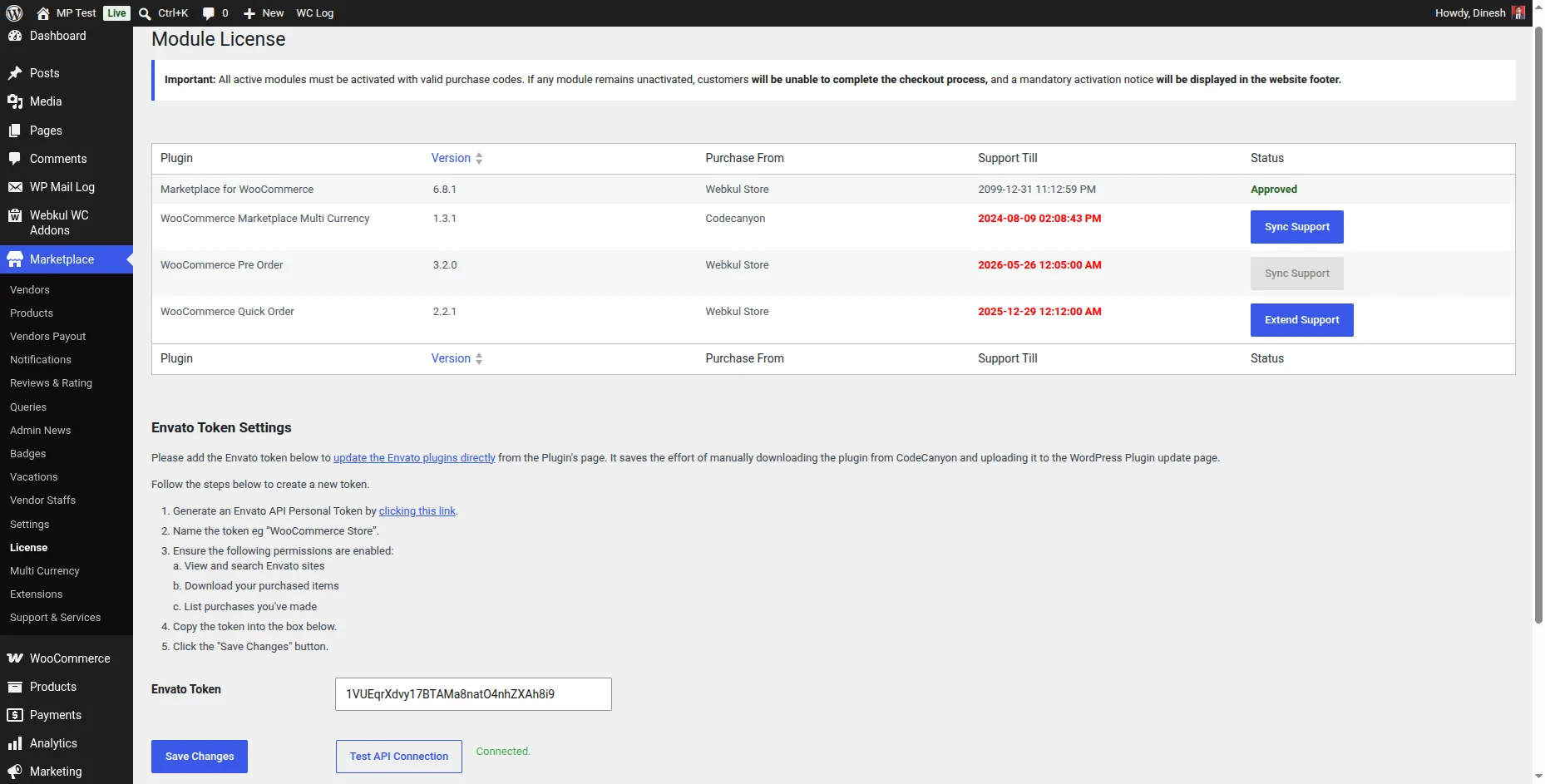Click the Payments dollar icon
The height and width of the screenshot is (784, 1545).
tap(15, 715)
